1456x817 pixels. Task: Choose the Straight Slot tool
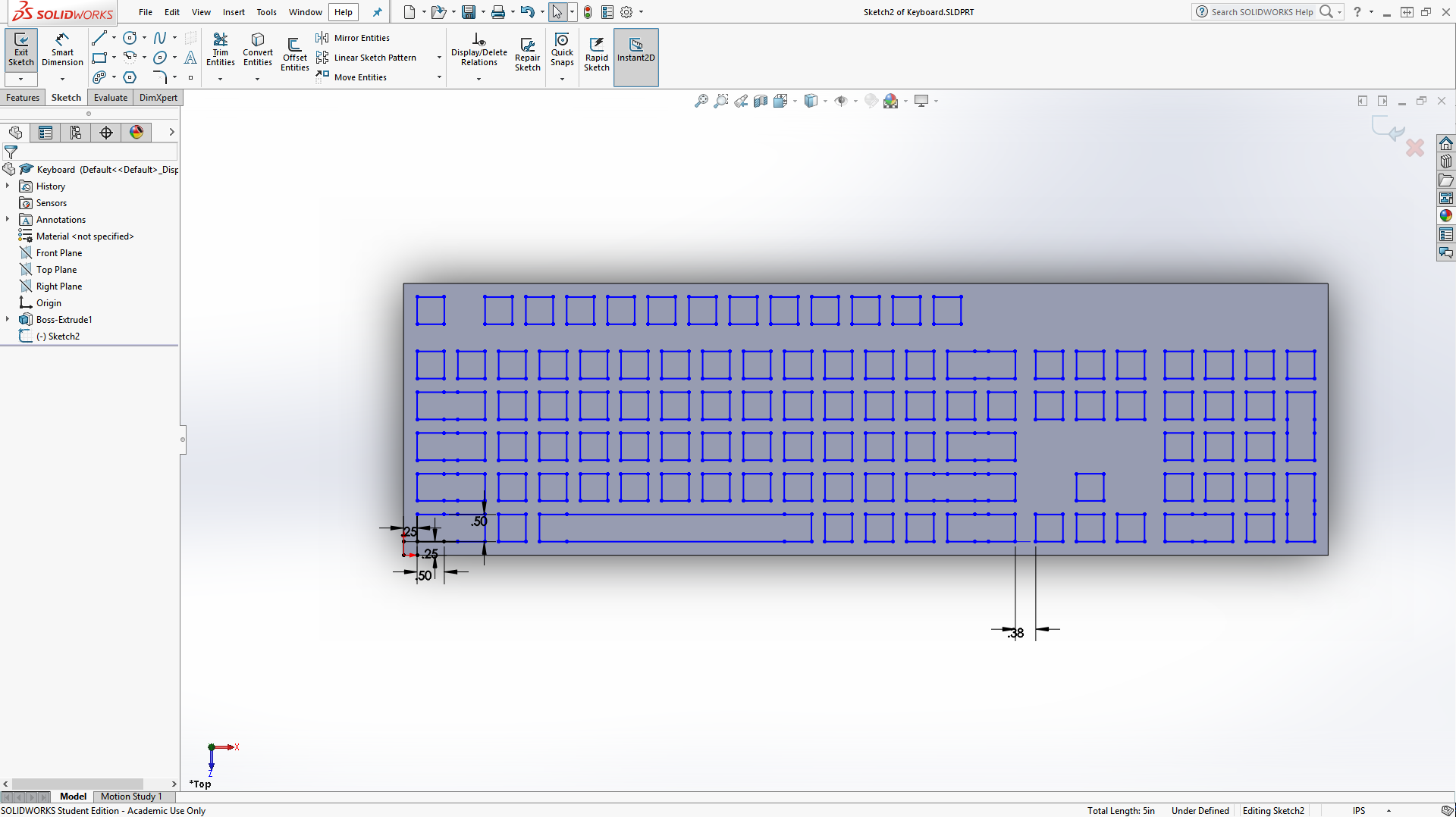99,77
